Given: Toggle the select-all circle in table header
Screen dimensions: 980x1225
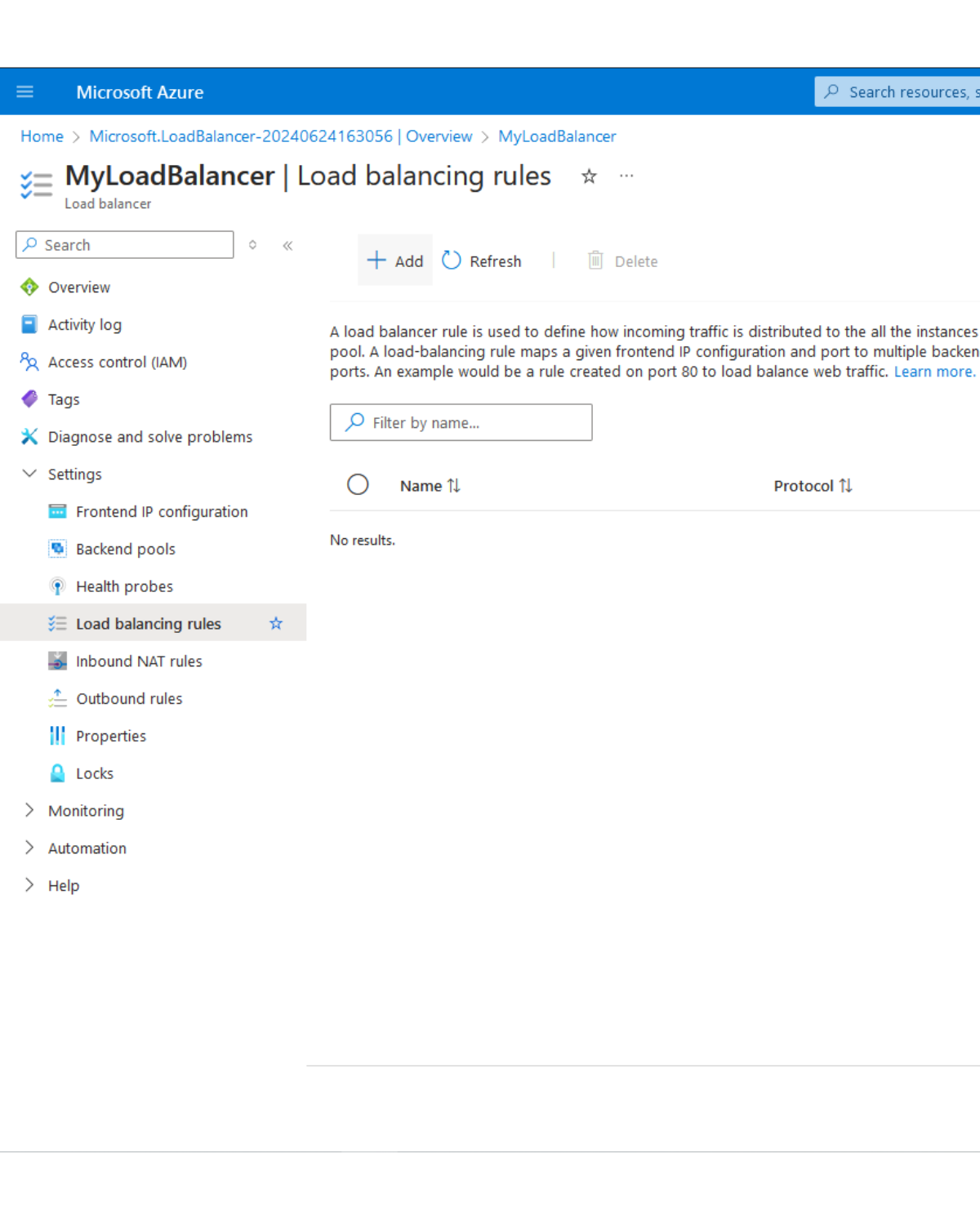Looking at the screenshot, I should [x=358, y=484].
